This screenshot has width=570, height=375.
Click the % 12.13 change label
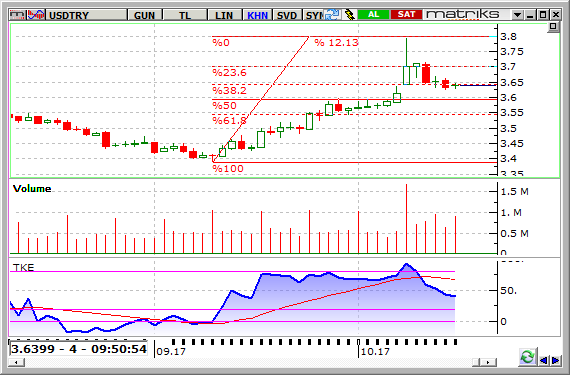tap(337, 43)
